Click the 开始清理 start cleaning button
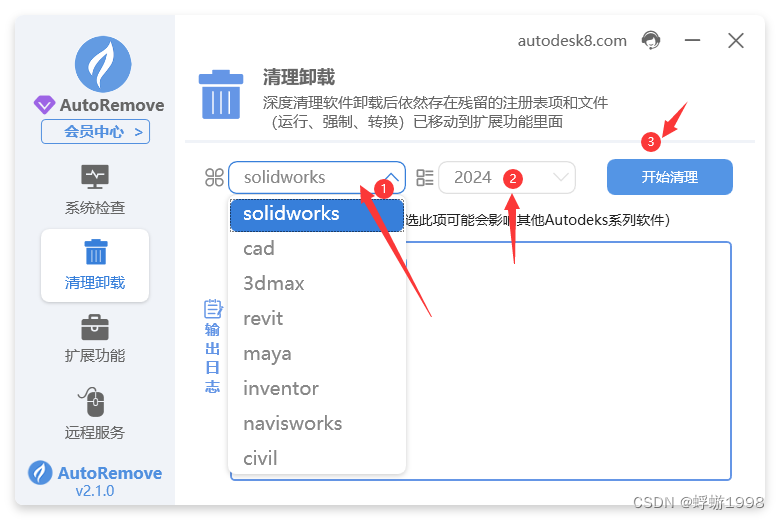 click(x=670, y=177)
